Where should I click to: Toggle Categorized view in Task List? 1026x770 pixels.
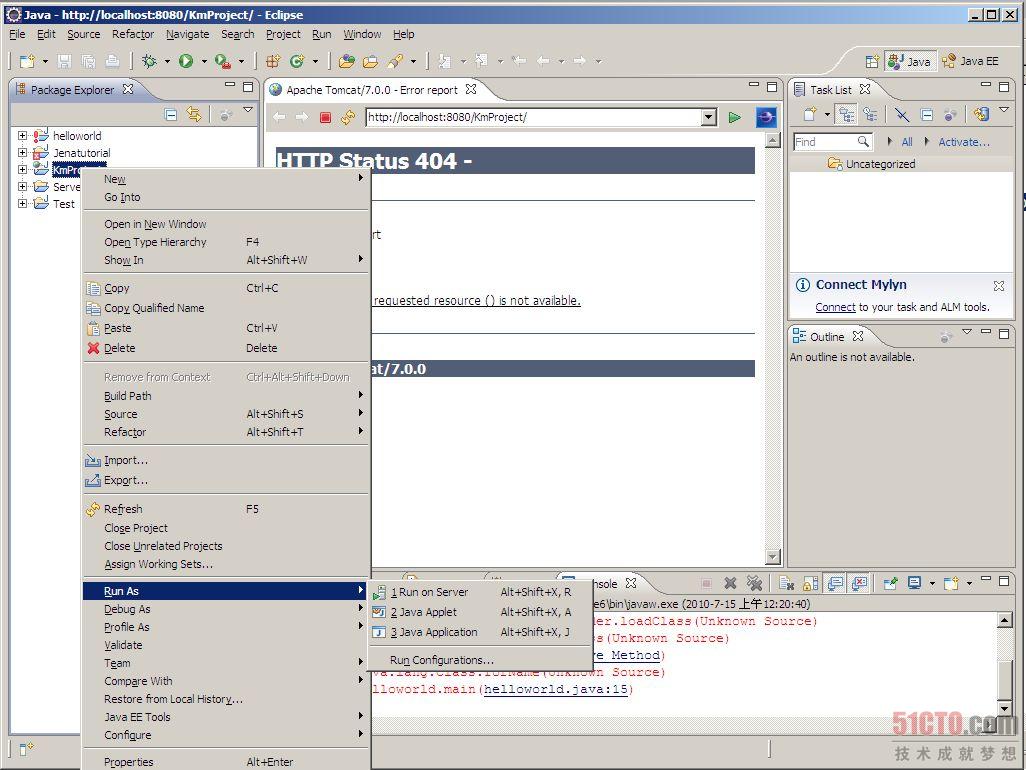coord(847,115)
